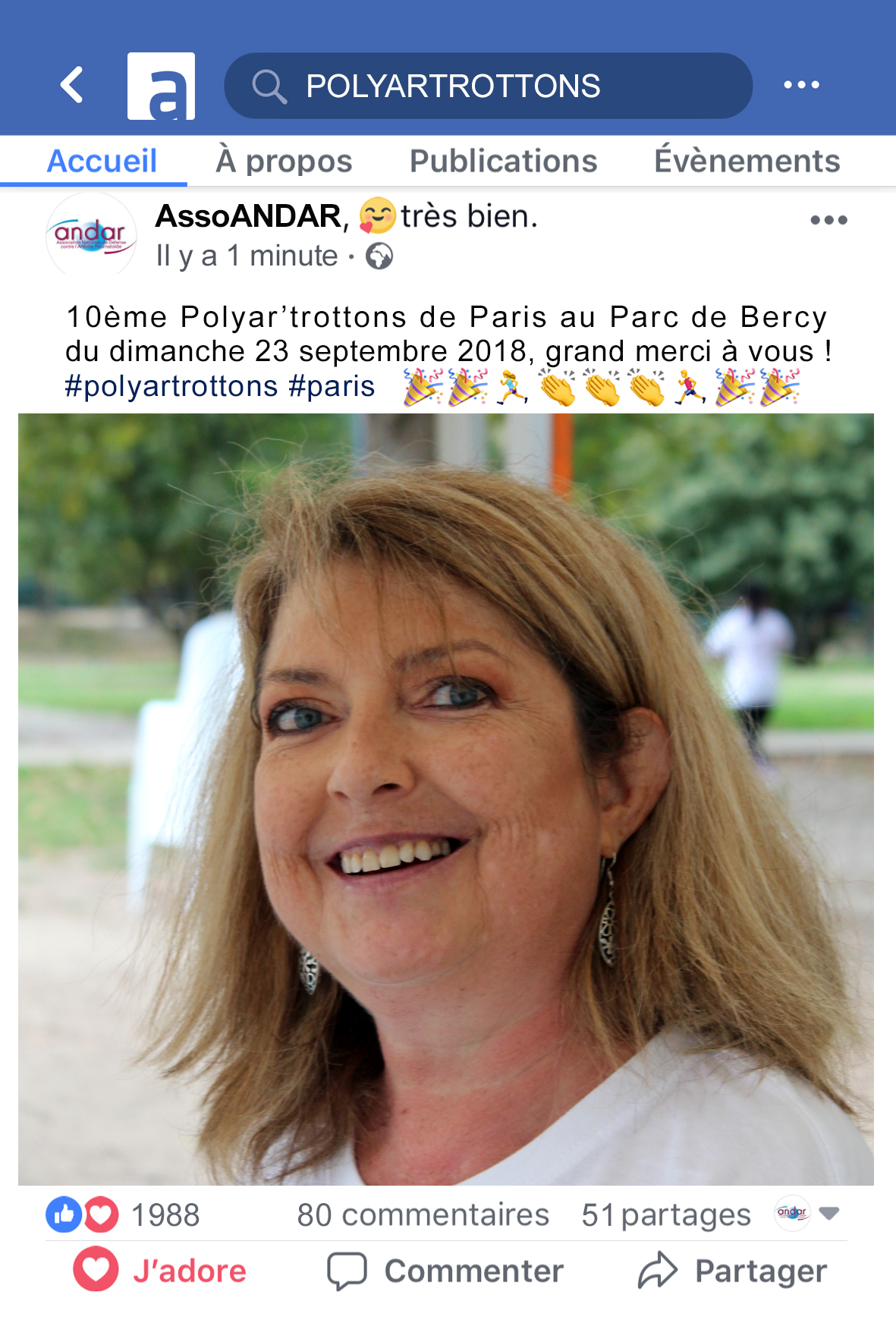Open the three-dot menu in header
The height and width of the screenshot is (1326, 896).
tap(801, 85)
